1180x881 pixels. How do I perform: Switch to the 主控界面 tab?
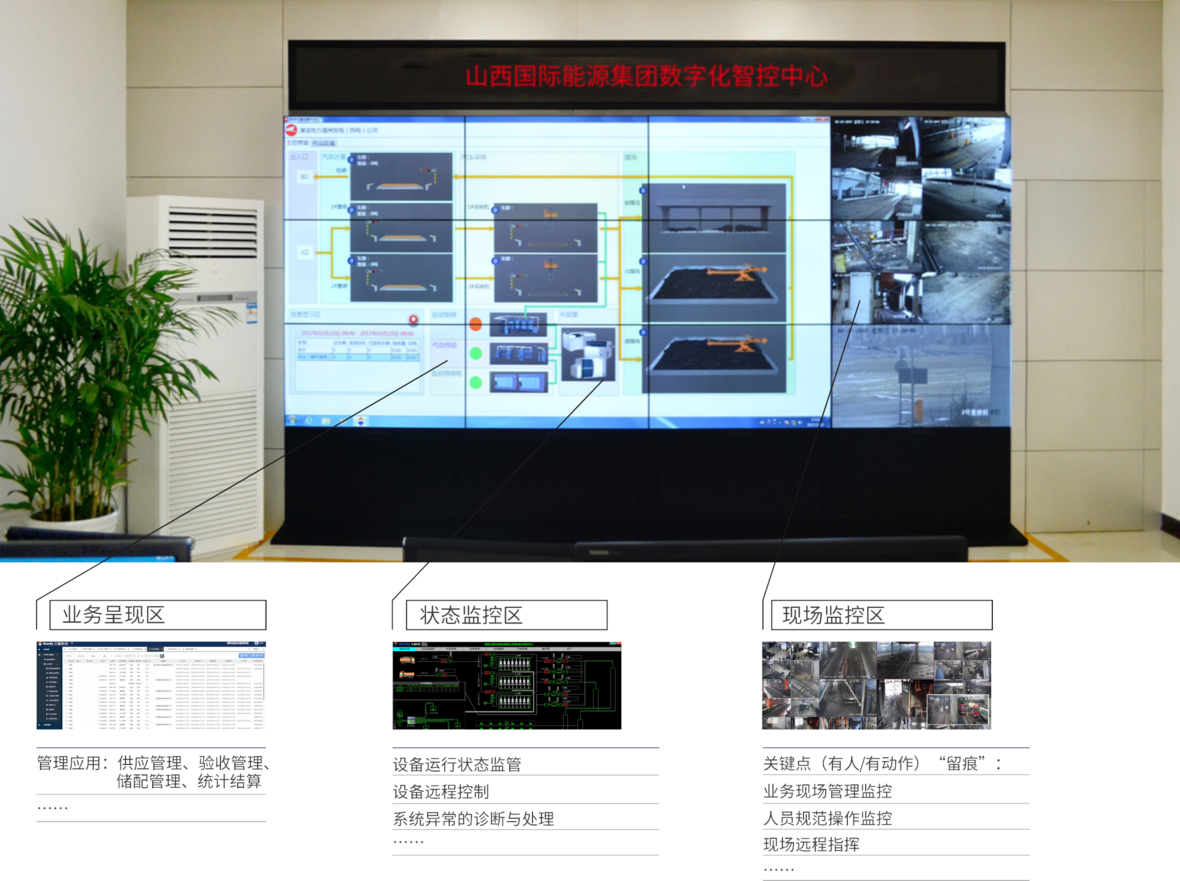(x=297, y=142)
